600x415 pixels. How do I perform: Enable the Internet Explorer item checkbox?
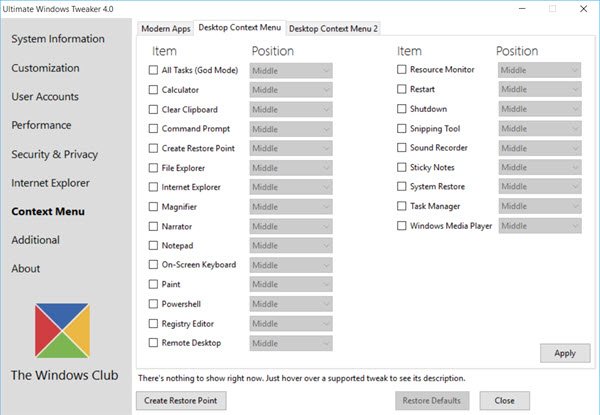(x=153, y=187)
